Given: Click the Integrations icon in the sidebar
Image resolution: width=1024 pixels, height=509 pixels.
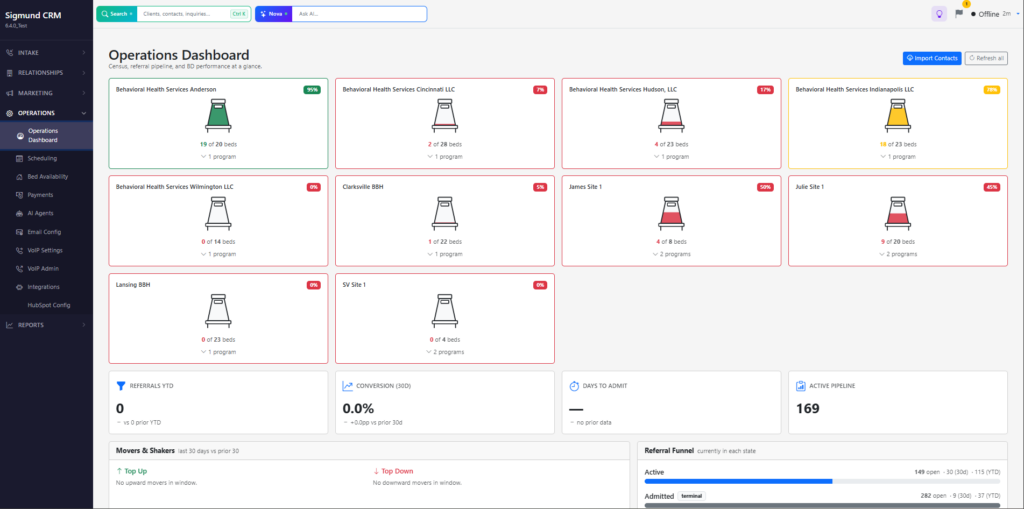Looking at the screenshot, I should pos(20,287).
